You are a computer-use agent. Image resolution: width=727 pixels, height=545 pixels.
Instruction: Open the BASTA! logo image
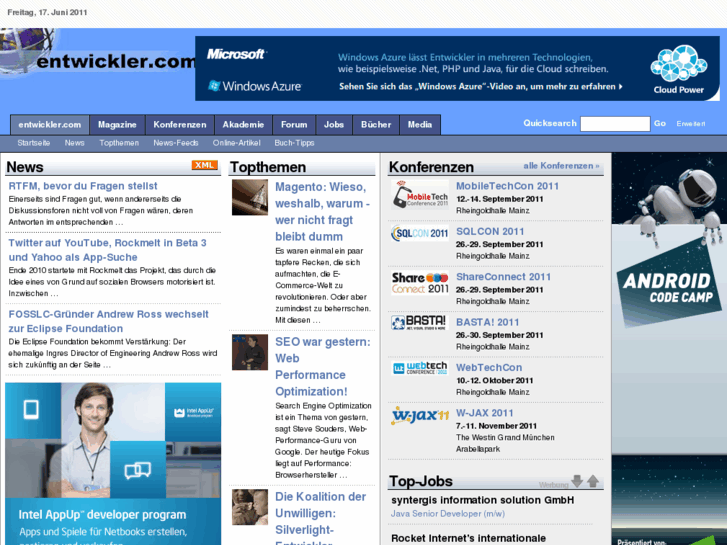coord(420,322)
